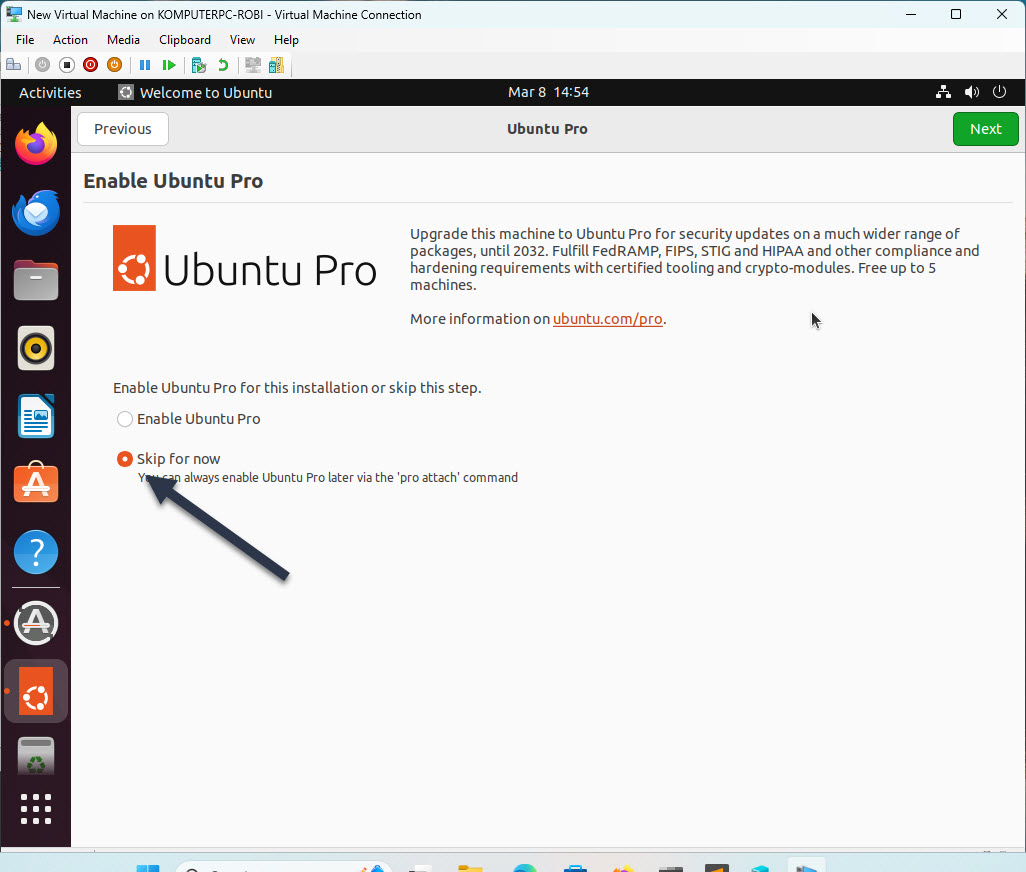Open the sound volume control in the top bar
Screen dimensions: 1026x872
971,92
